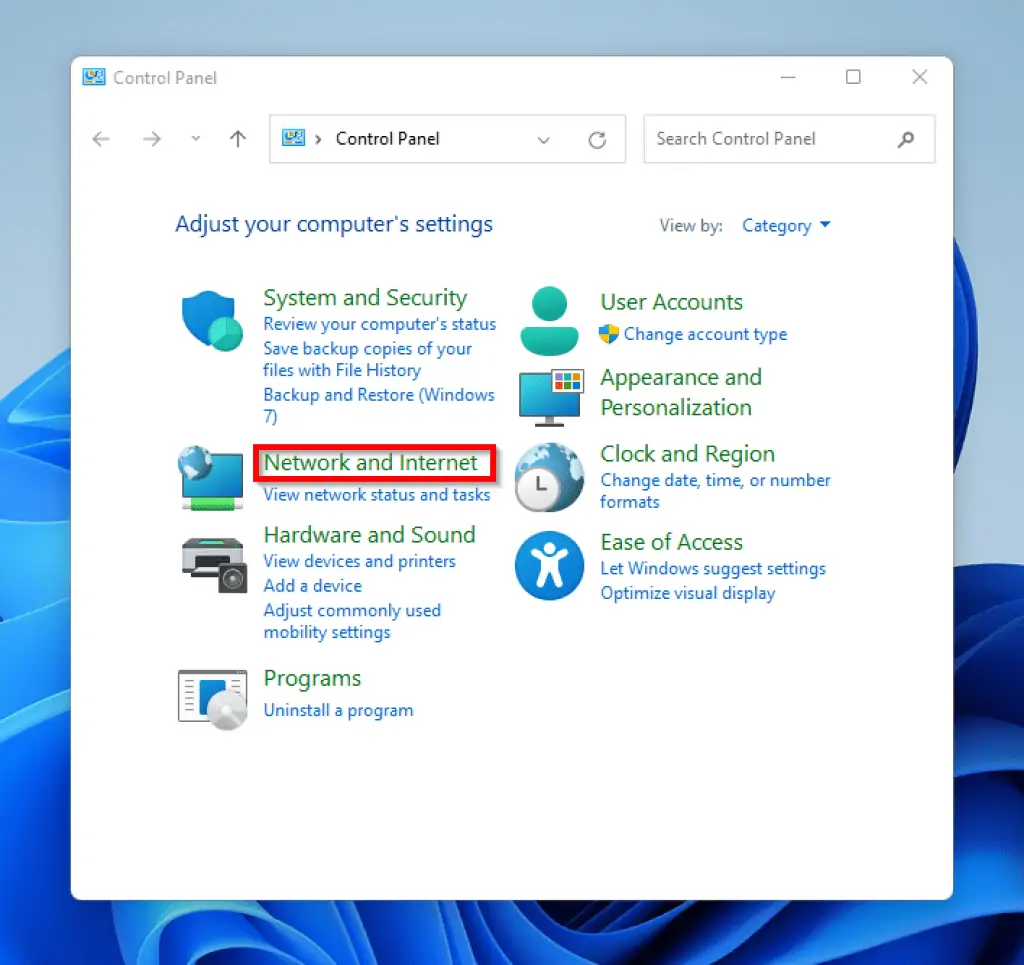This screenshot has height=965, width=1024.
Task: Click the User Accounts icon
Action: tap(548, 318)
